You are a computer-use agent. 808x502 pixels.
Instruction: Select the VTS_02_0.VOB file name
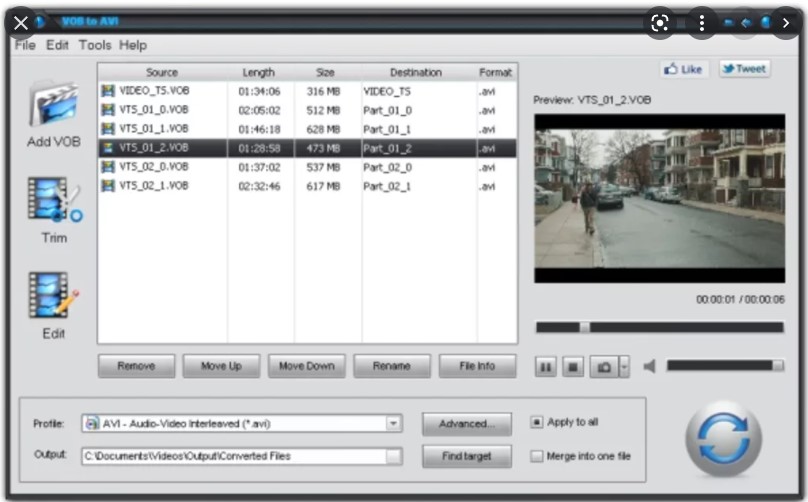(x=154, y=166)
